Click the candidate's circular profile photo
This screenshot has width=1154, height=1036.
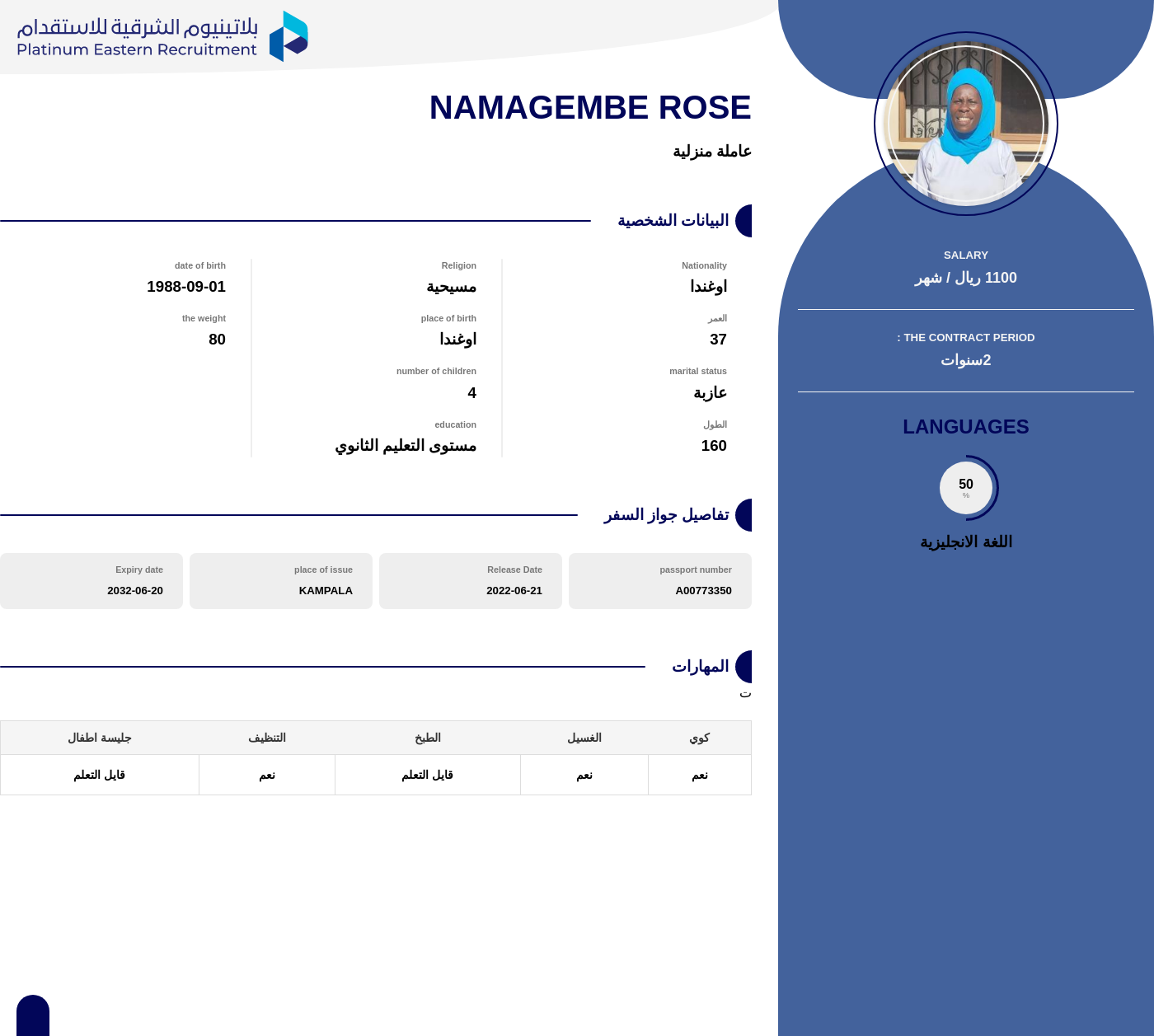point(965,124)
